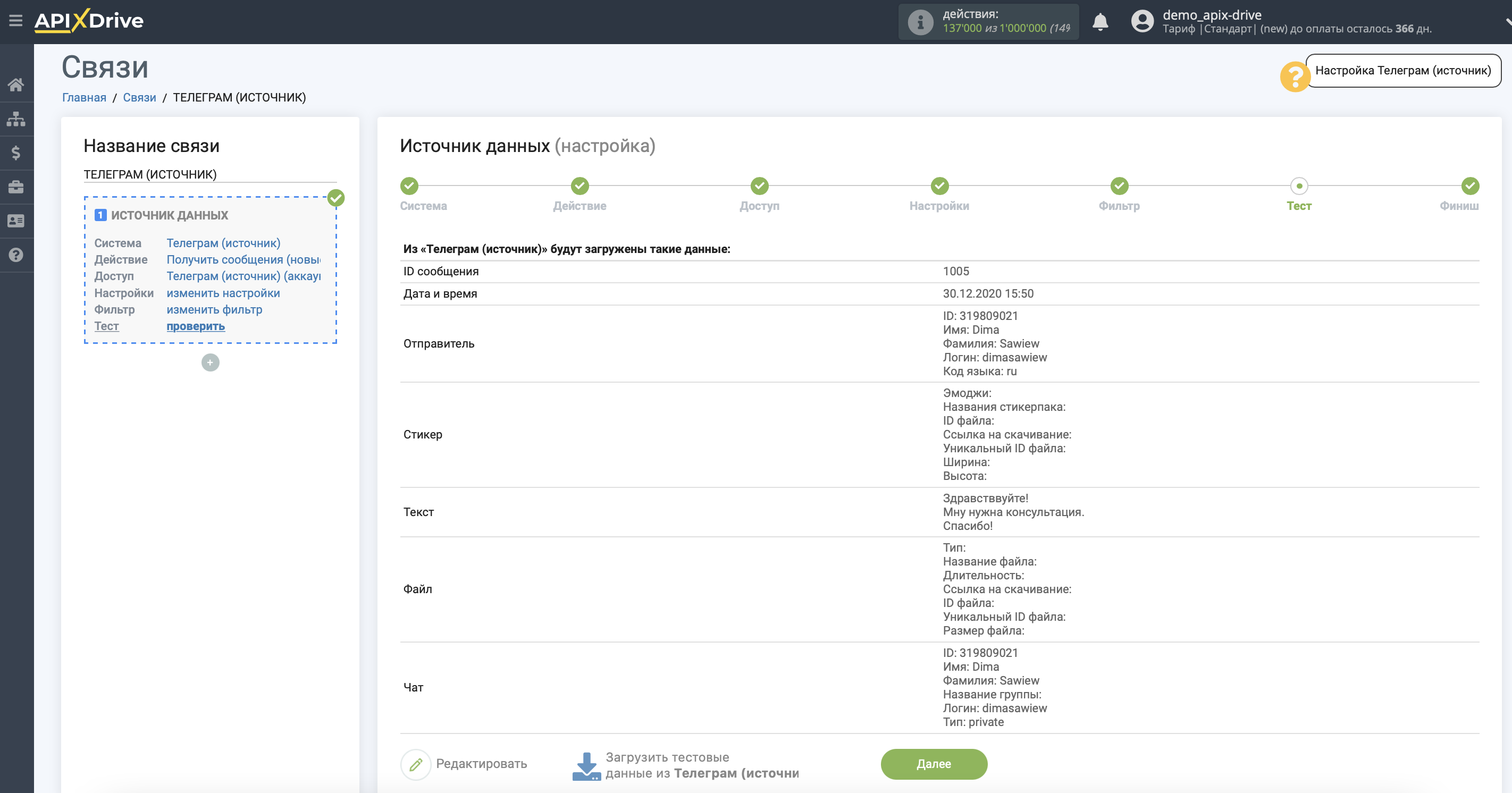
Task: Click Телеграм (источник) system link
Action: 224,243
